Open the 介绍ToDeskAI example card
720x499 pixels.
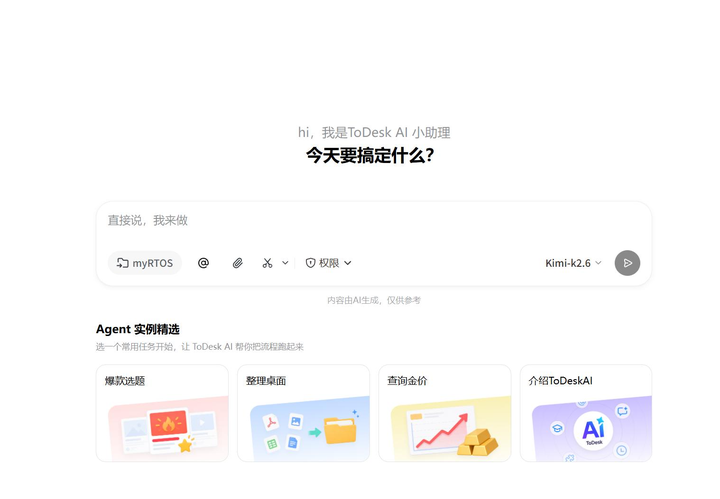click(x=586, y=413)
